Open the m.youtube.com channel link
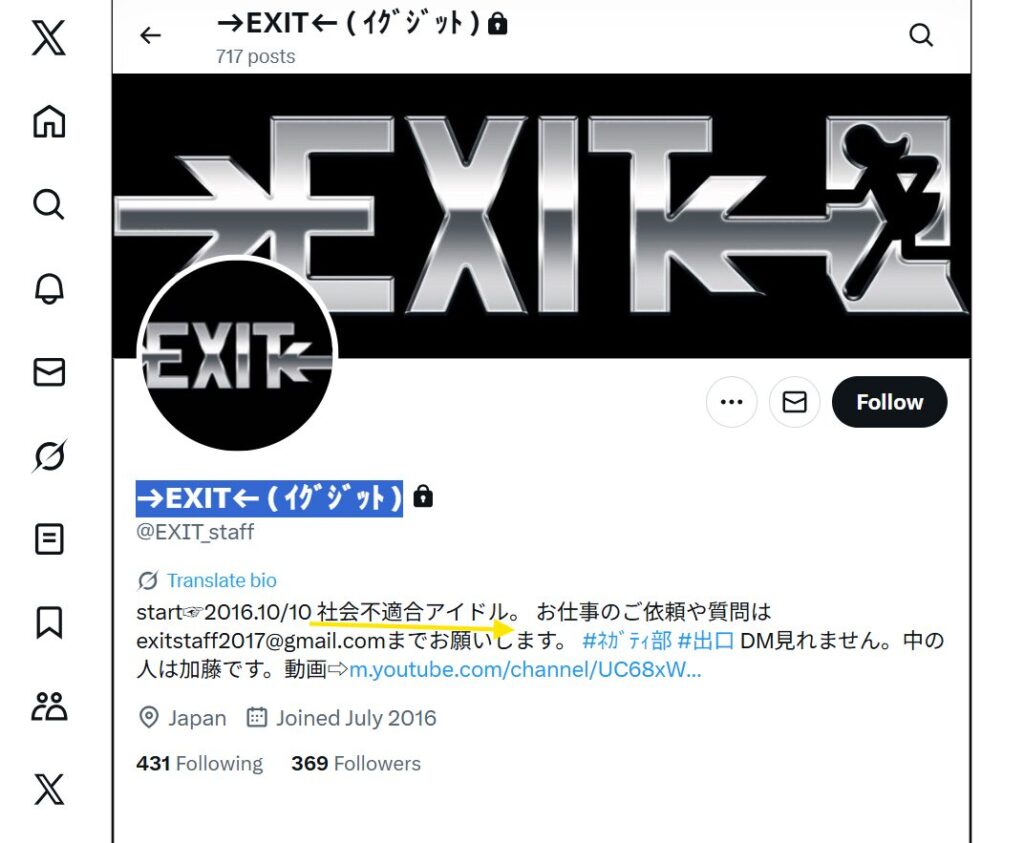1024x843 pixels. point(525,669)
